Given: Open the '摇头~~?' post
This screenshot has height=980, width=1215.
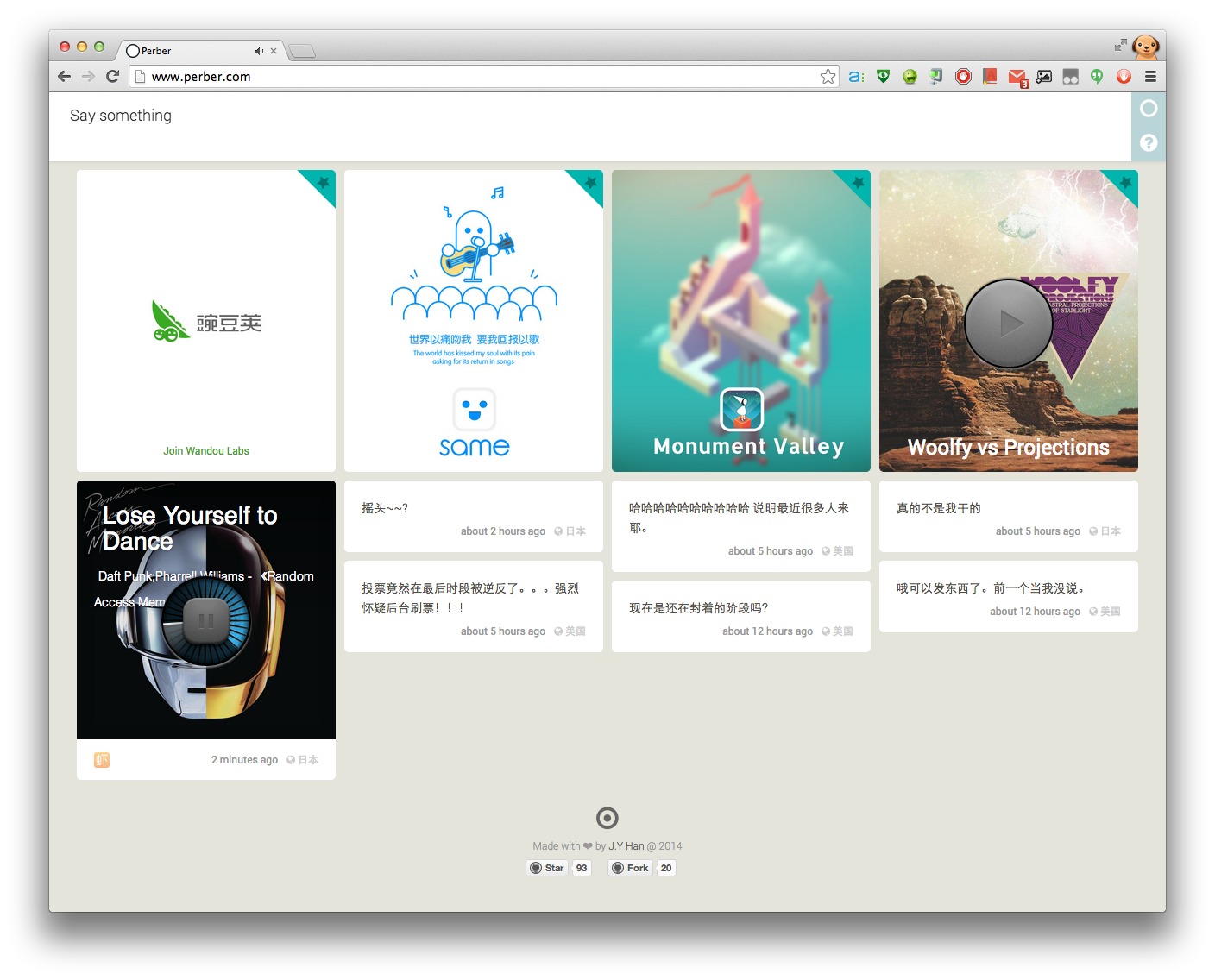Looking at the screenshot, I should pyautogui.click(x=474, y=516).
